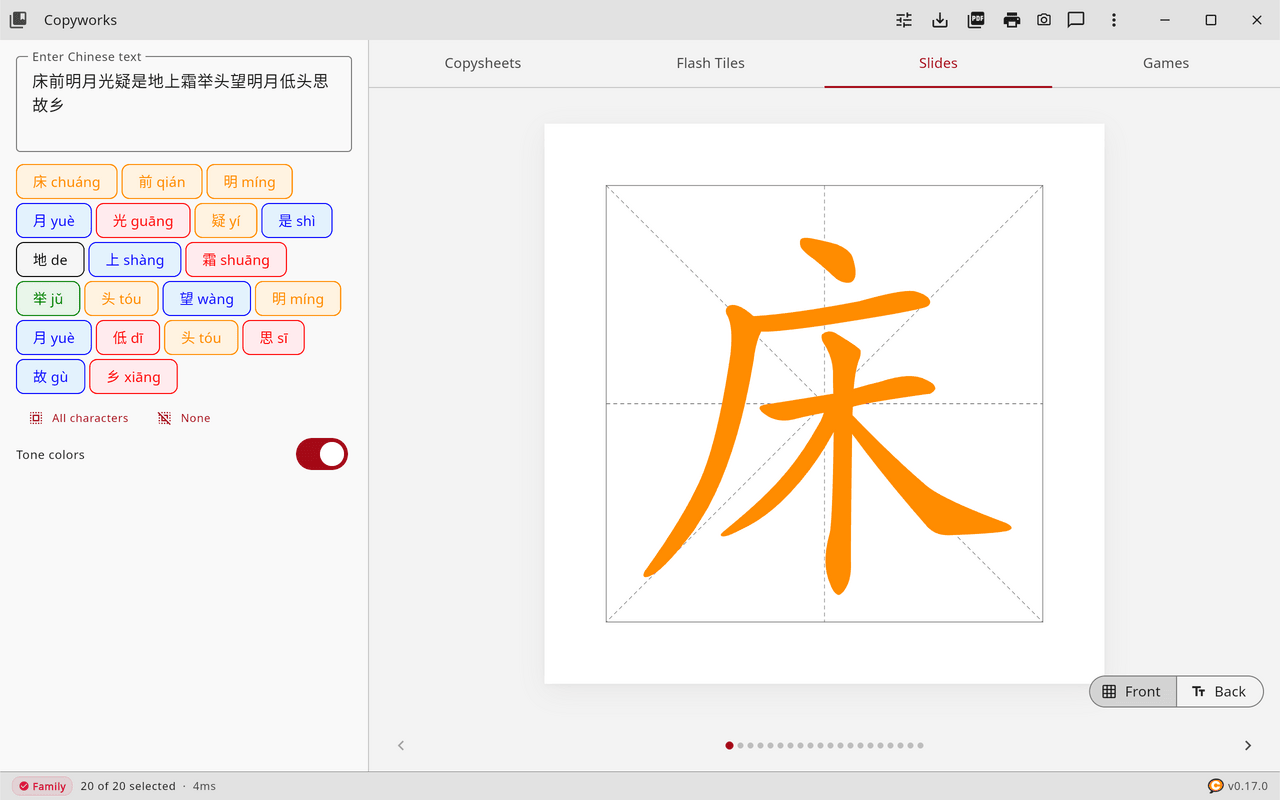Open the three-dot more options menu
1280x800 pixels.
coord(1114,20)
